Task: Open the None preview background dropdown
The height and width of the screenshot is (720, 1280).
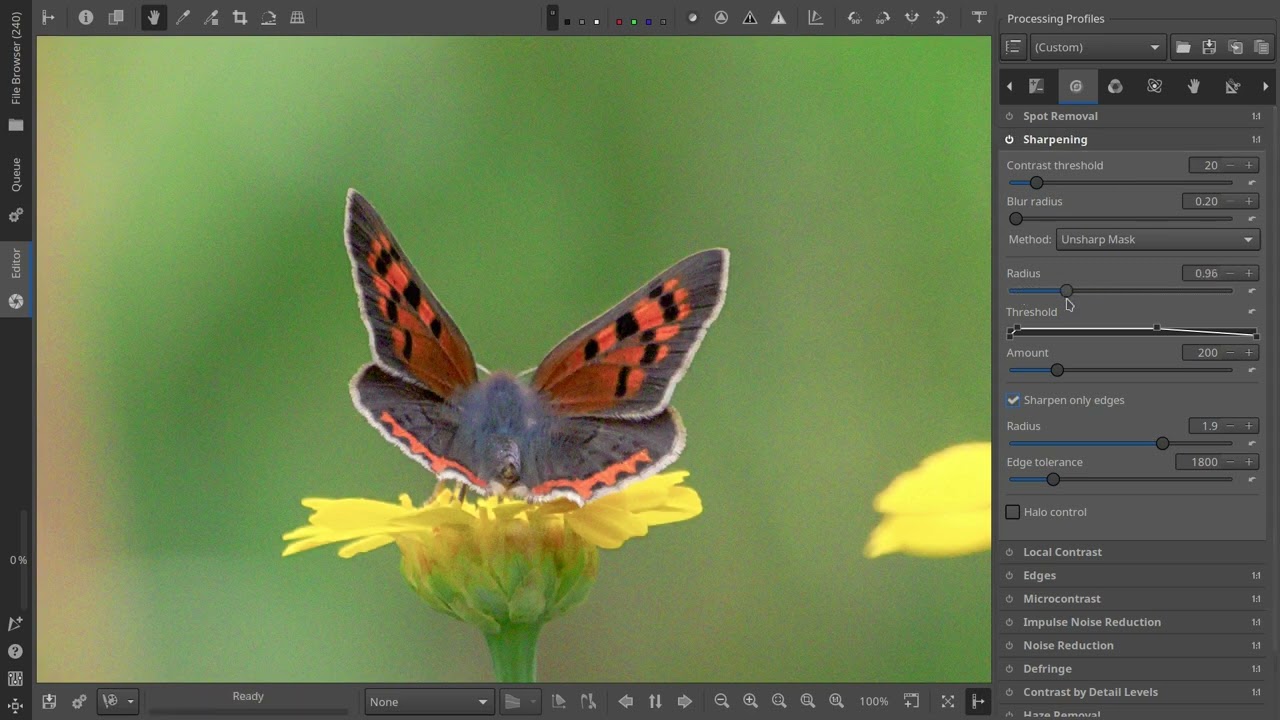Action: click(x=428, y=702)
